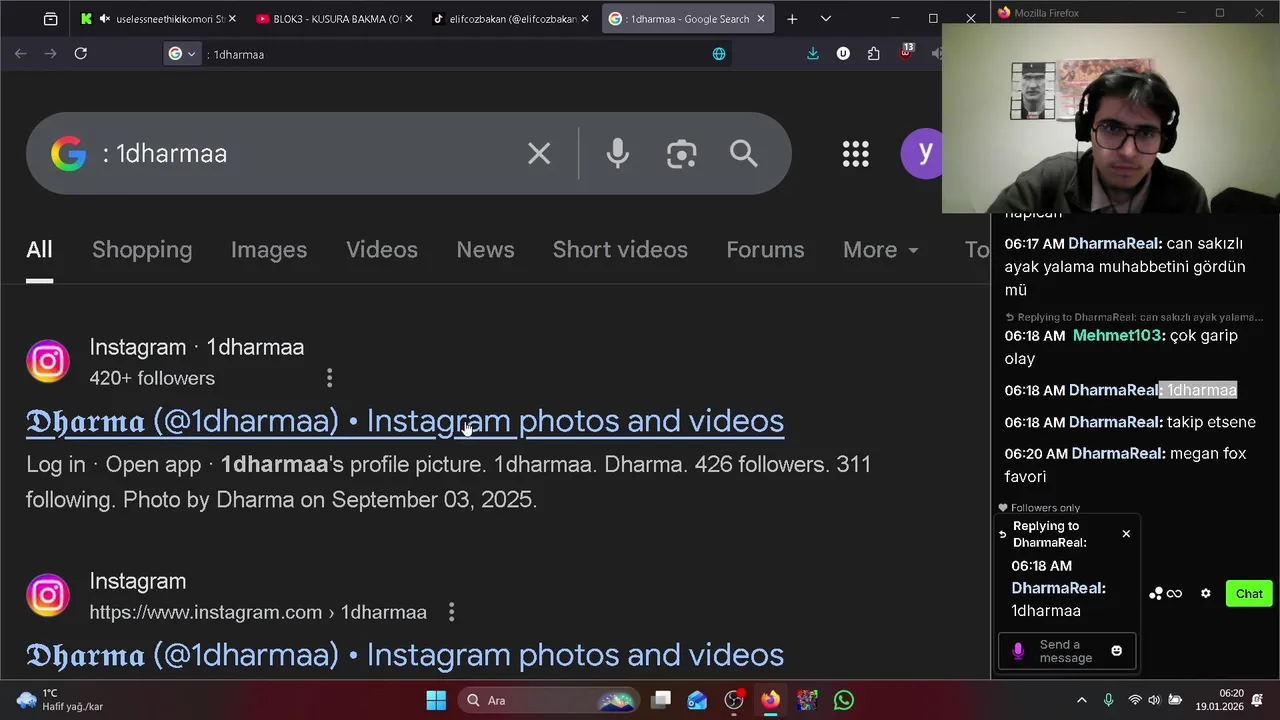The width and height of the screenshot is (1280, 720).
Task: Click the browser address bar
Action: (450, 54)
